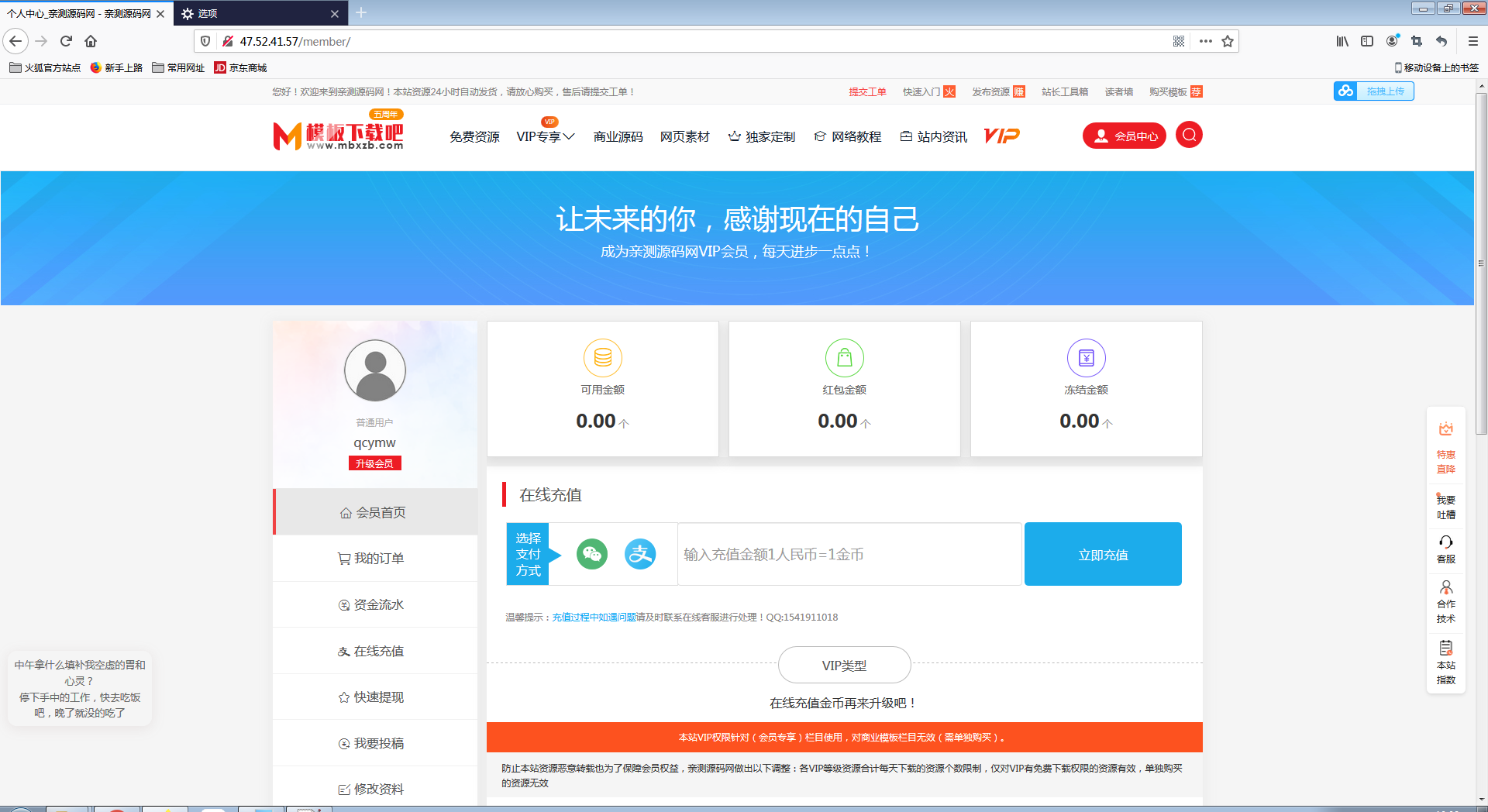Image resolution: width=1488 pixels, height=812 pixels.
Task: Open 站长工具箱 top link
Action: click(x=1065, y=92)
